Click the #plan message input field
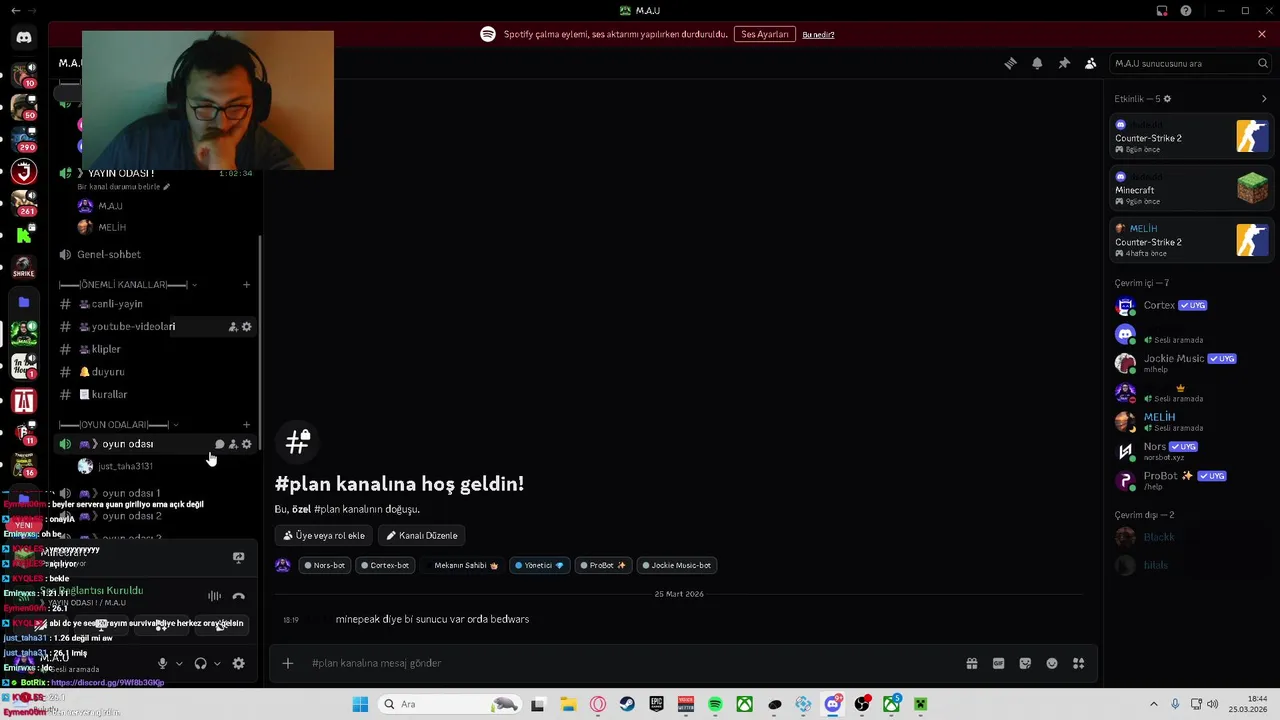 [x=630, y=663]
